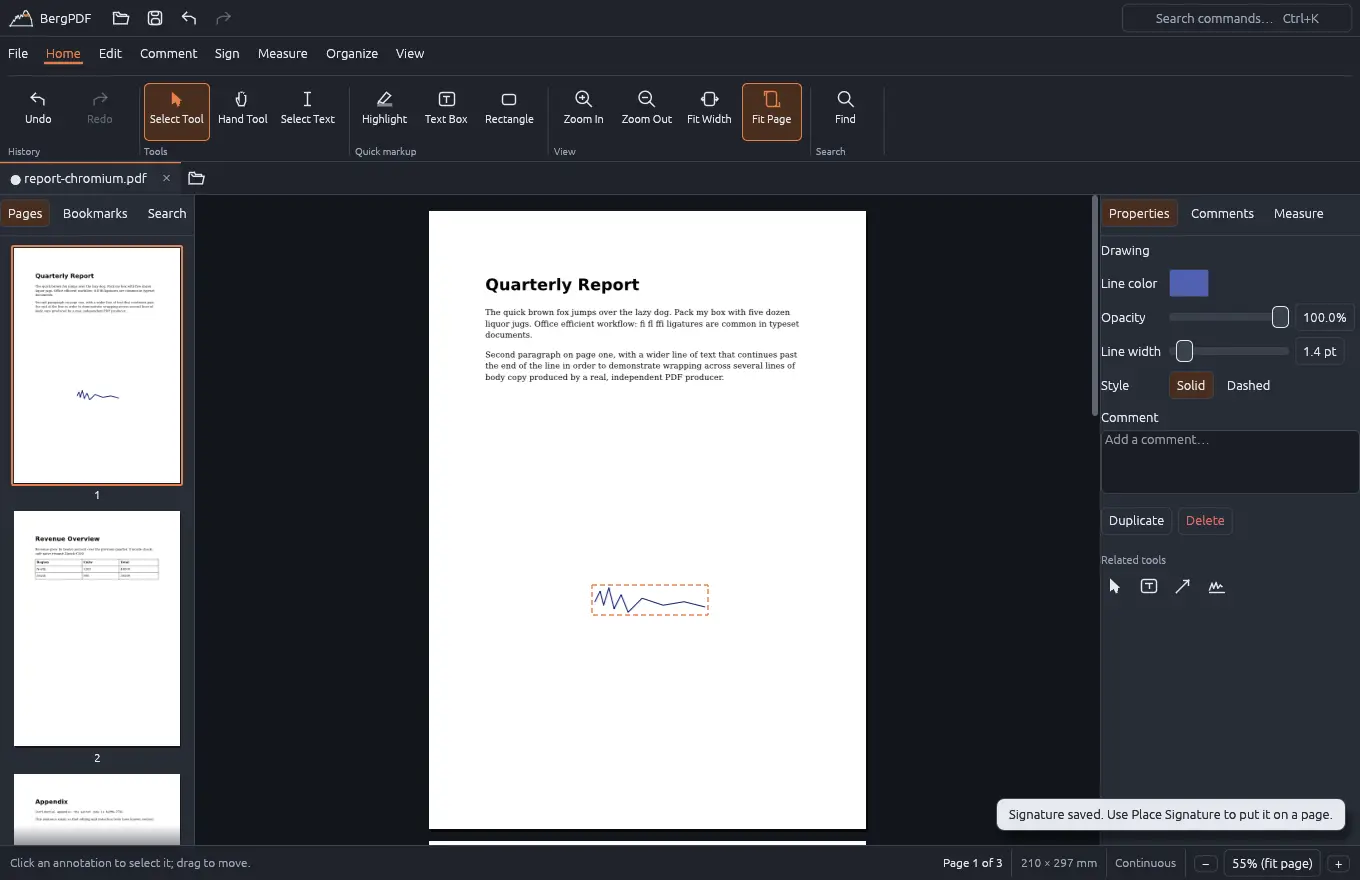Click the arrow icon under Related tools
1360x880 pixels.
coord(1182,587)
